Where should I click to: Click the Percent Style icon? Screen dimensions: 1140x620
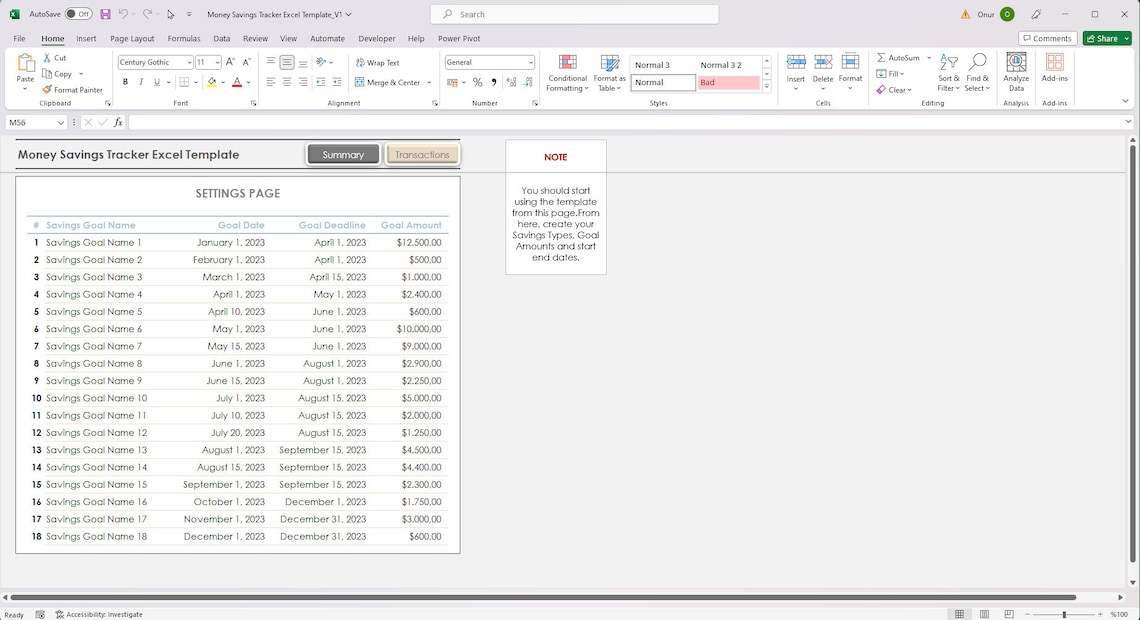(x=477, y=82)
